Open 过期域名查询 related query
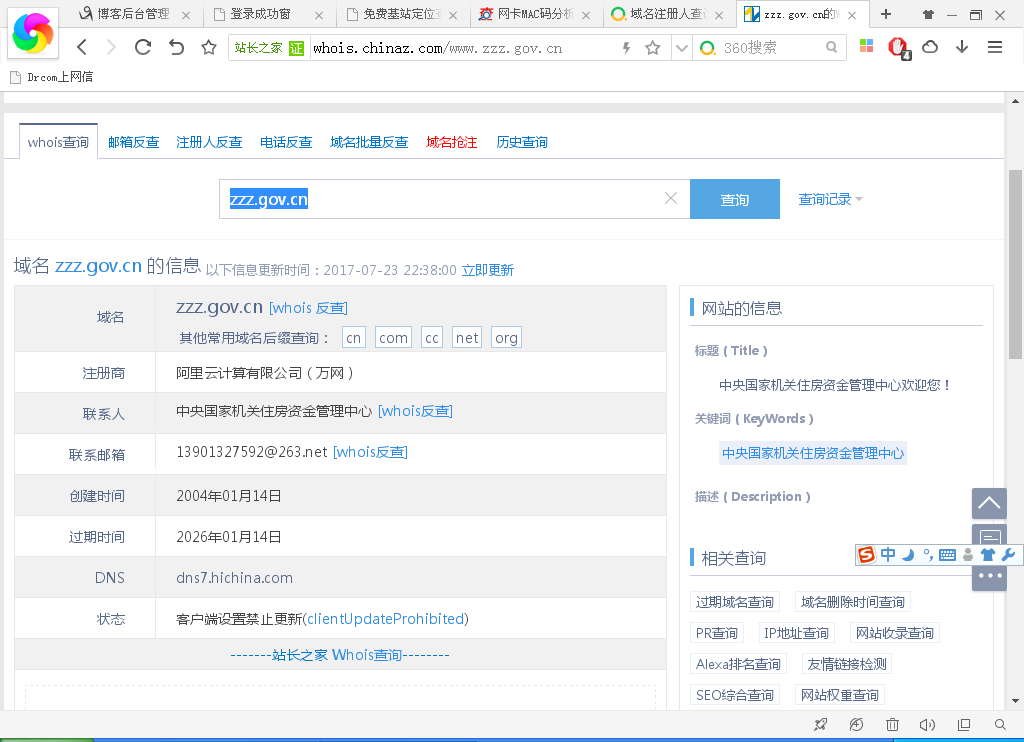The height and width of the screenshot is (742, 1024). point(735,602)
